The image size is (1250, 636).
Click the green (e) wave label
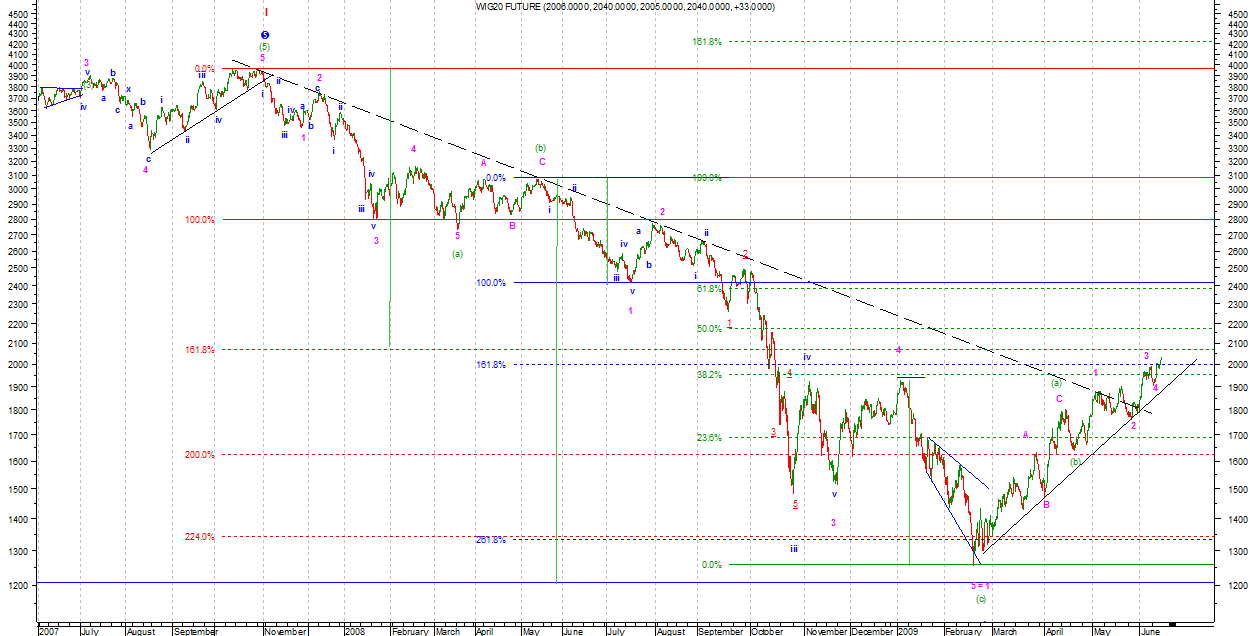tap(981, 599)
